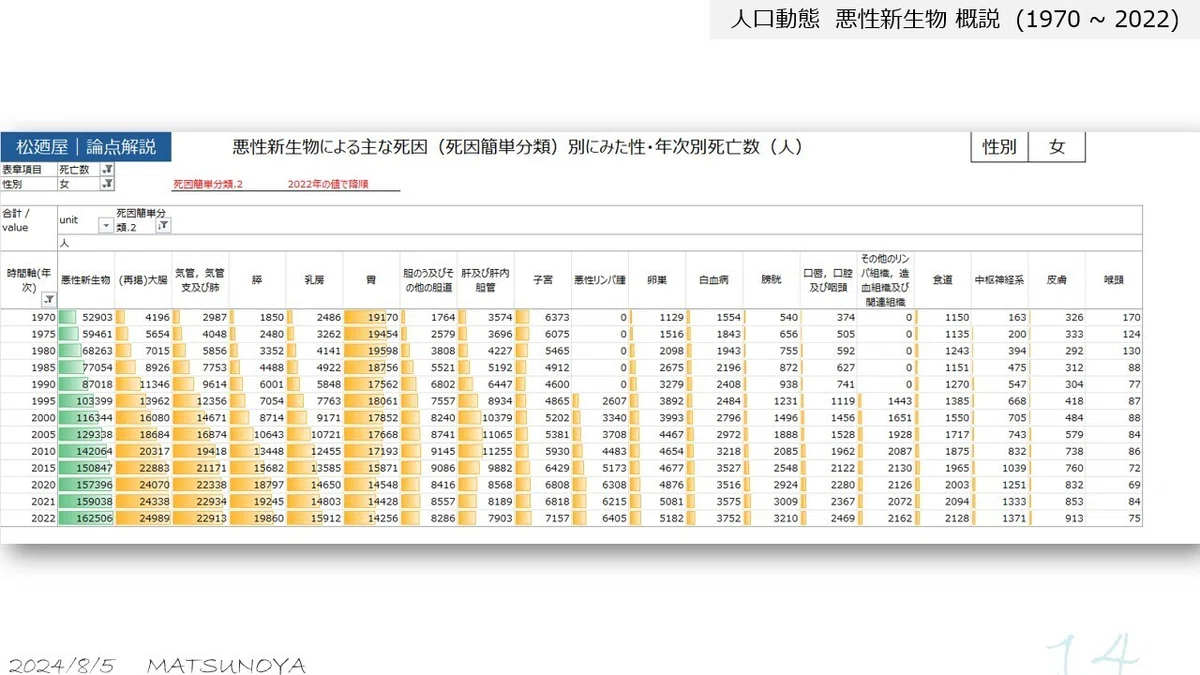The image size is (1200, 675).
Task: Select the 死亡数 filter value cell
Action: pyautogui.click(x=80, y=170)
